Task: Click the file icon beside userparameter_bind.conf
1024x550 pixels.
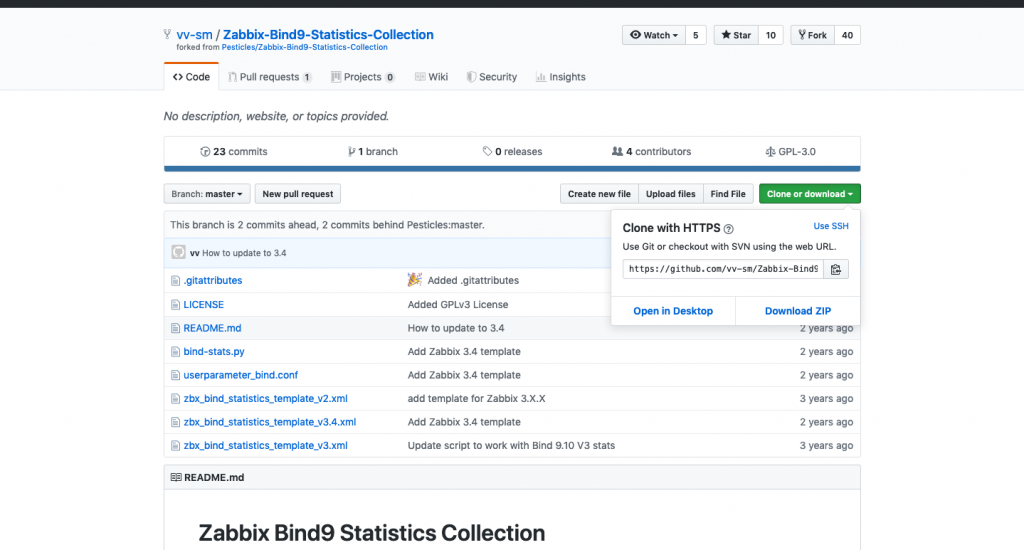Action: click(175, 375)
